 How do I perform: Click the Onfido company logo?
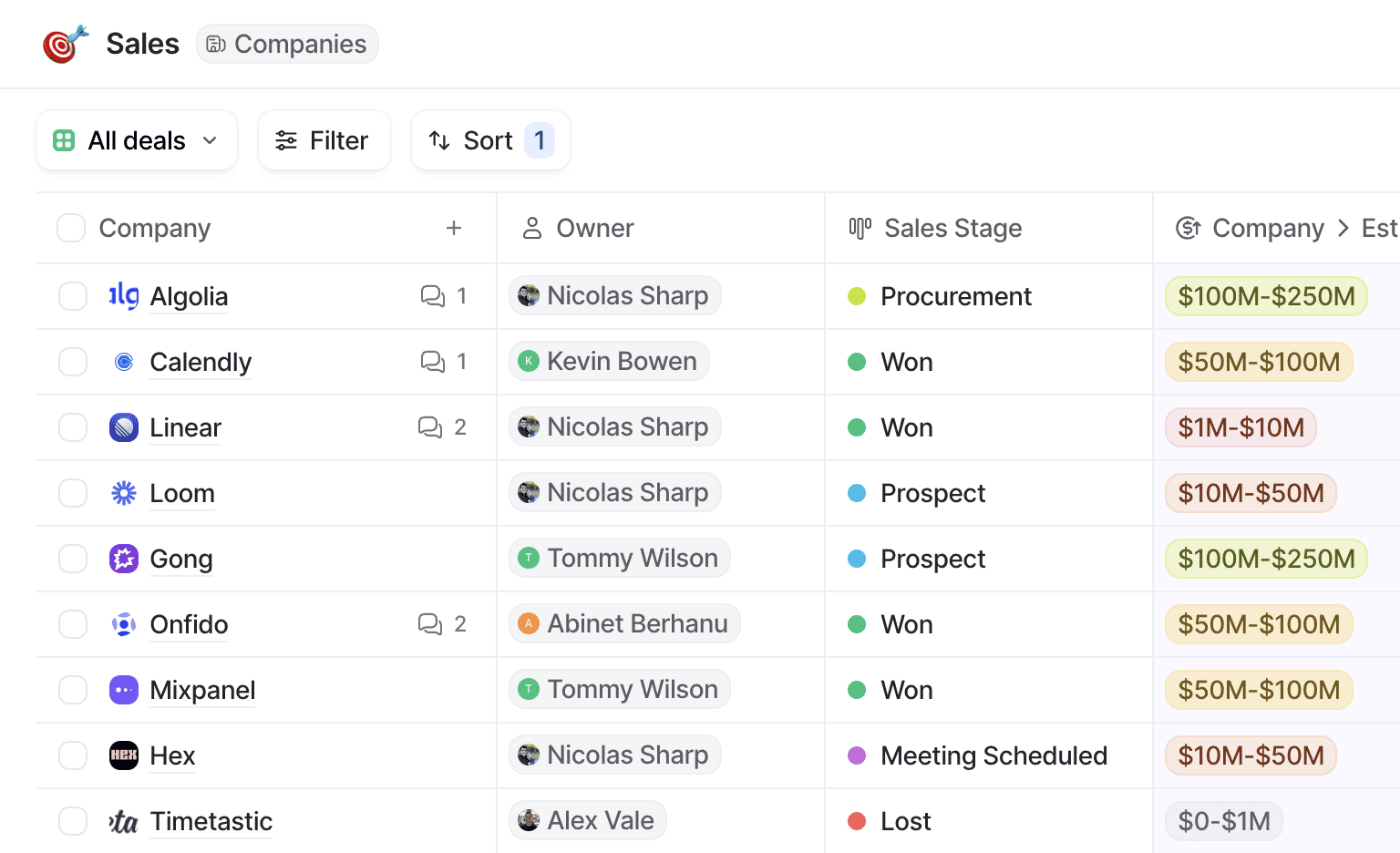click(x=124, y=624)
